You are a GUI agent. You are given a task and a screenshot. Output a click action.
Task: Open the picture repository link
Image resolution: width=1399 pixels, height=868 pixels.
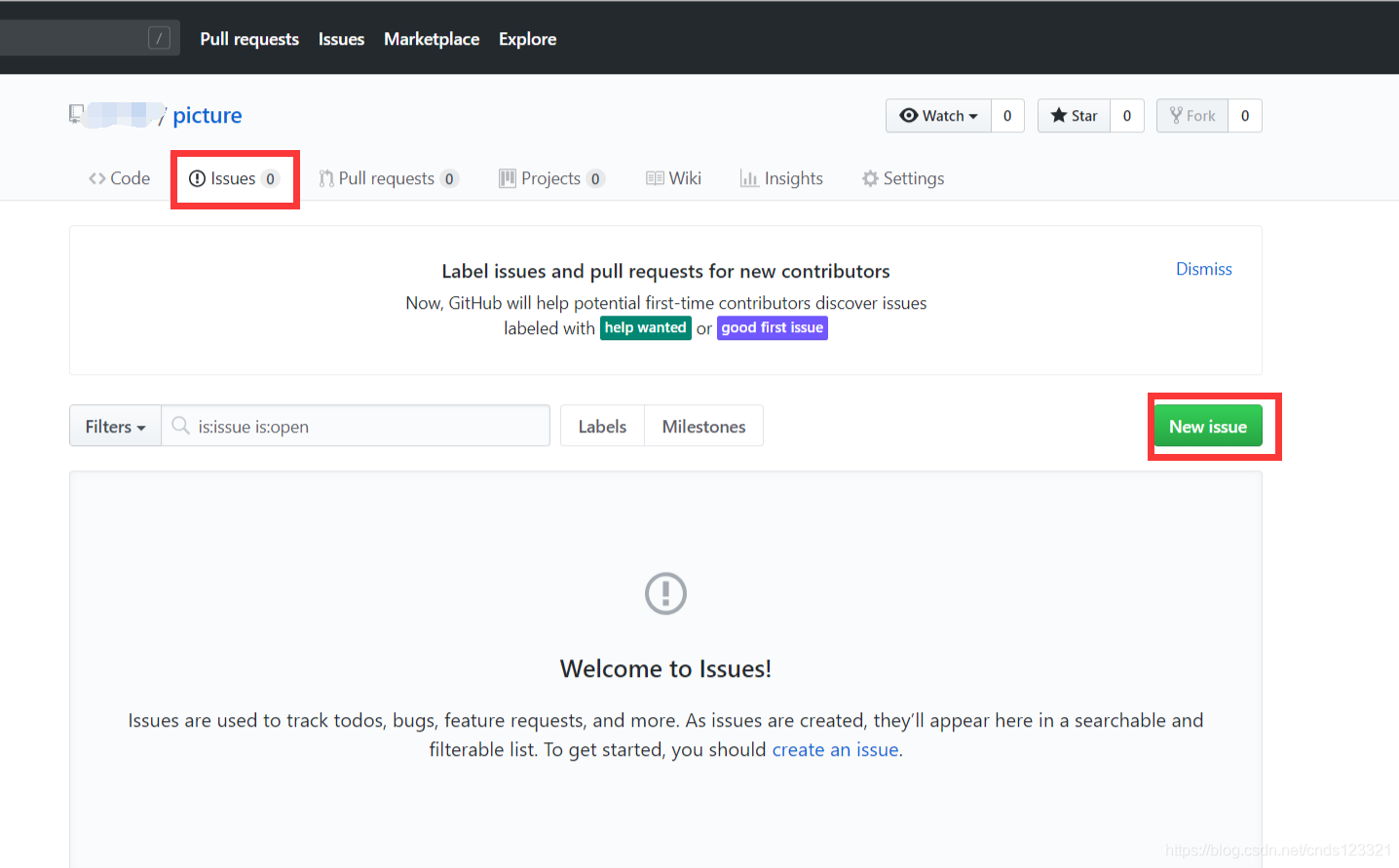208,115
